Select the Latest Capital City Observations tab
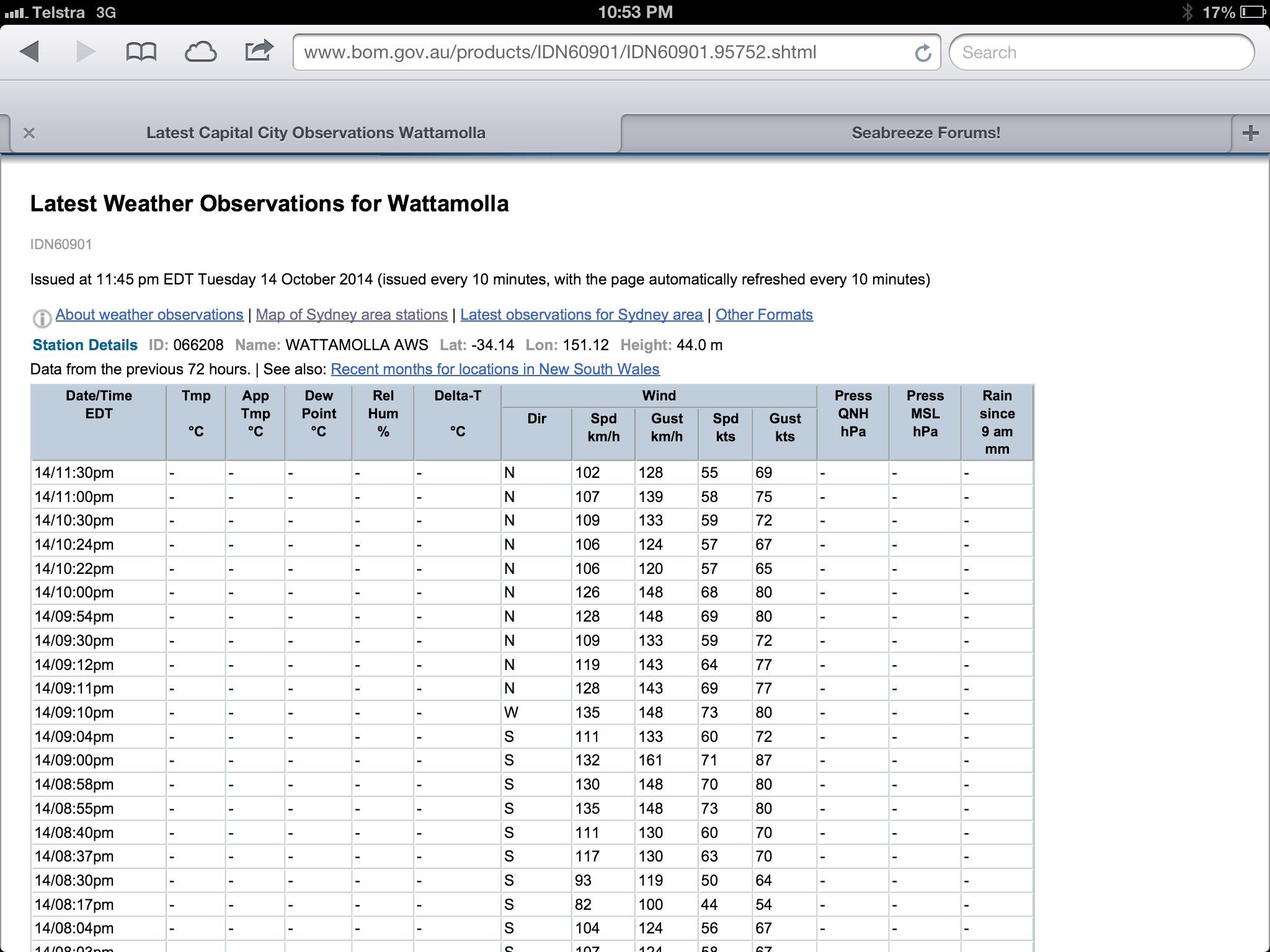Viewport: 1270px width, 952px height. pos(315,133)
